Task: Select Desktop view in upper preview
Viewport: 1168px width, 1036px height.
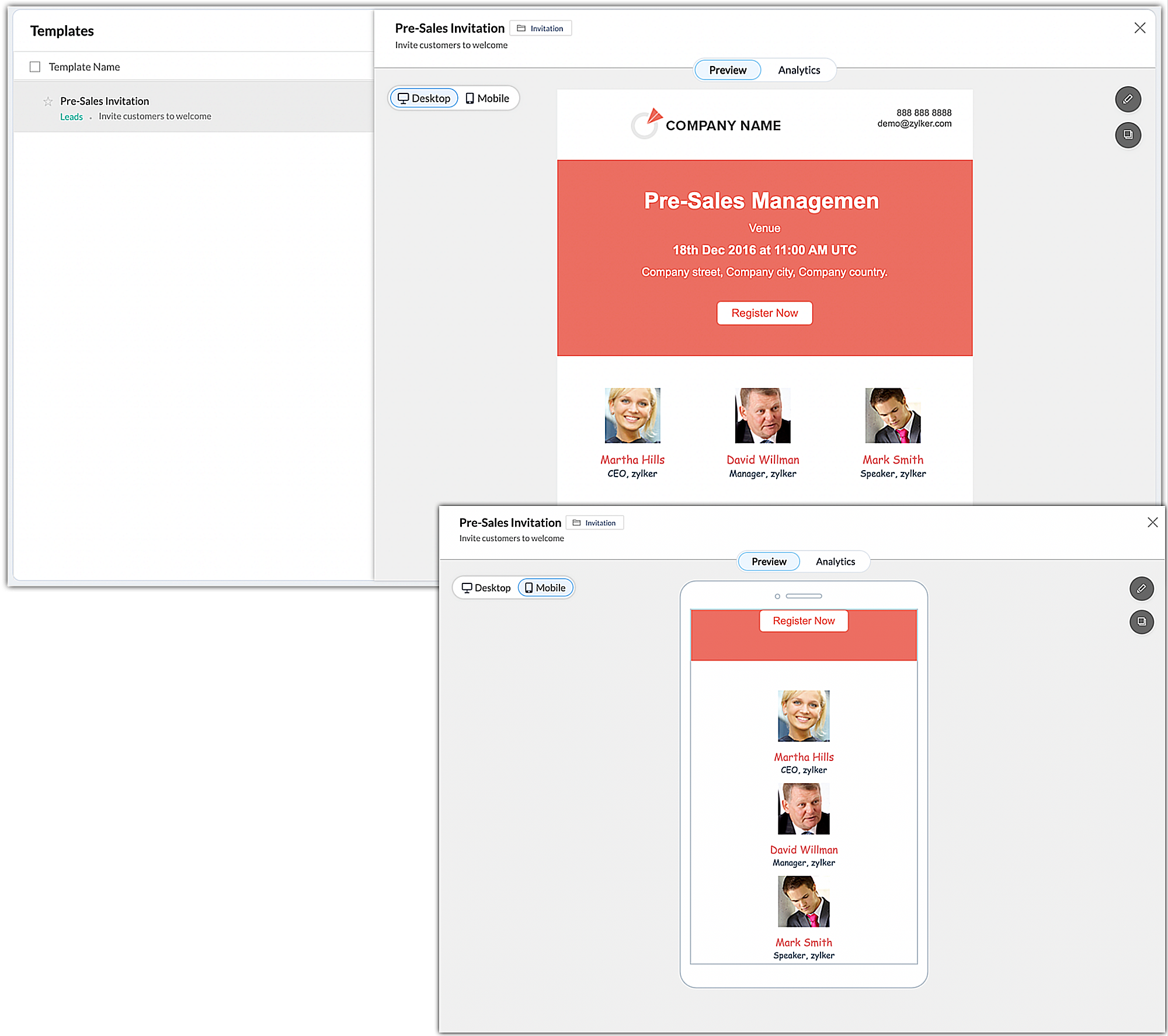Action: coord(425,99)
